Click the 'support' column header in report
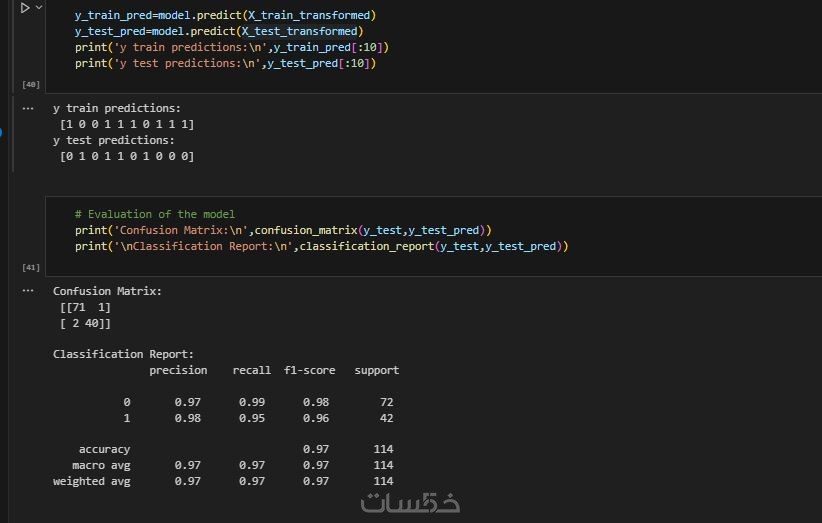The width and height of the screenshot is (822, 523). [x=376, y=370]
